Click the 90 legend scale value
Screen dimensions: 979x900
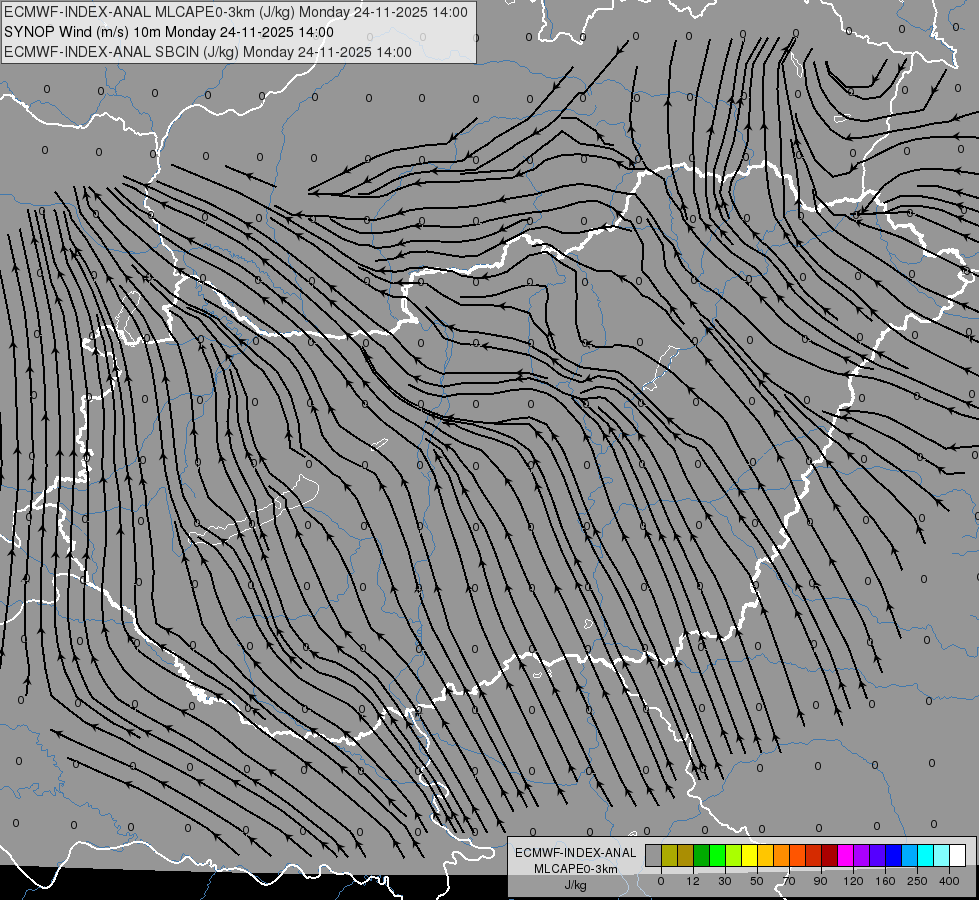tap(820, 881)
